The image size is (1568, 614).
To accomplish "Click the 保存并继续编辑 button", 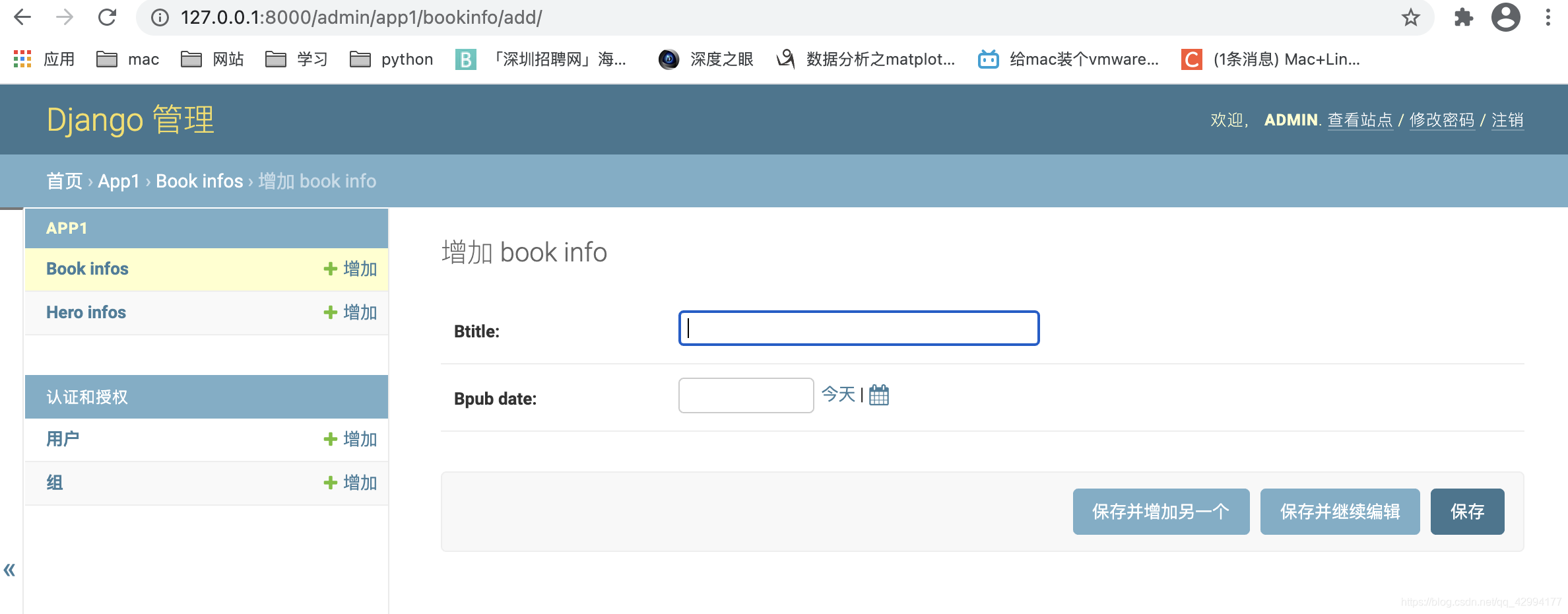I will pos(1340,512).
